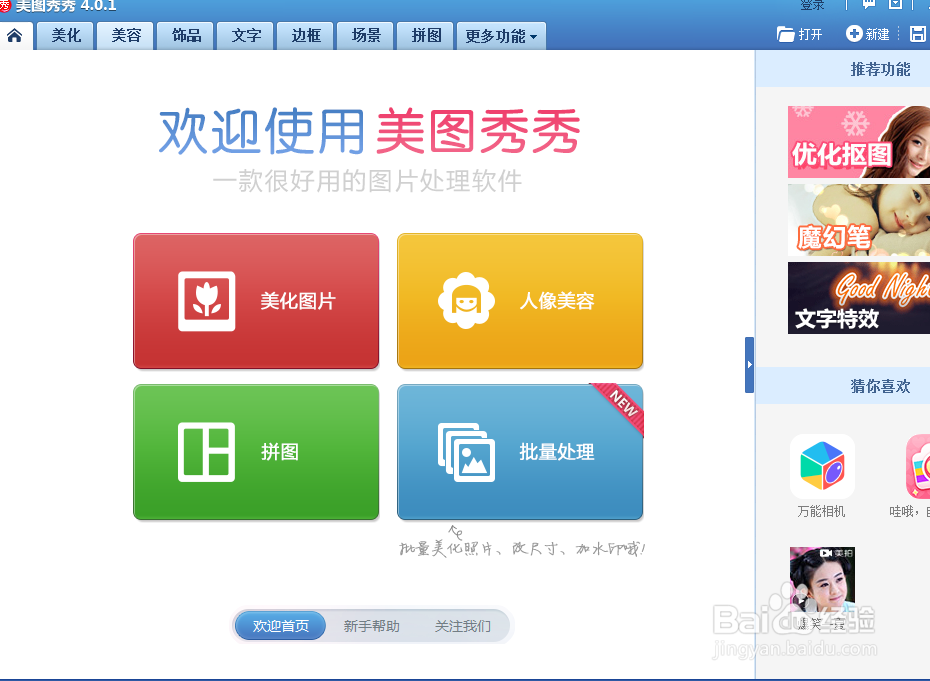
Task: Open the 饰品 tab
Action: (x=186, y=36)
